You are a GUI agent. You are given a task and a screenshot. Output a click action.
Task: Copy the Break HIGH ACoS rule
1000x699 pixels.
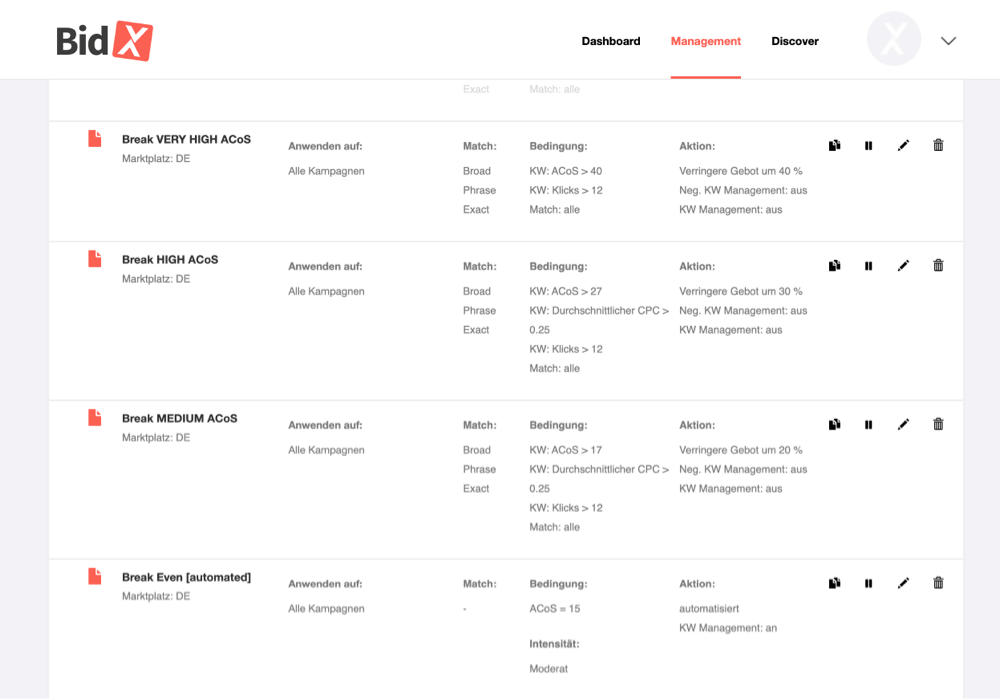click(x=834, y=265)
